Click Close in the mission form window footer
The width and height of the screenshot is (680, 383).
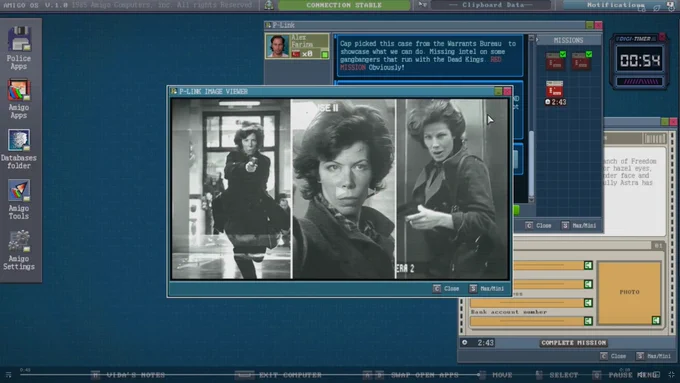click(613, 356)
